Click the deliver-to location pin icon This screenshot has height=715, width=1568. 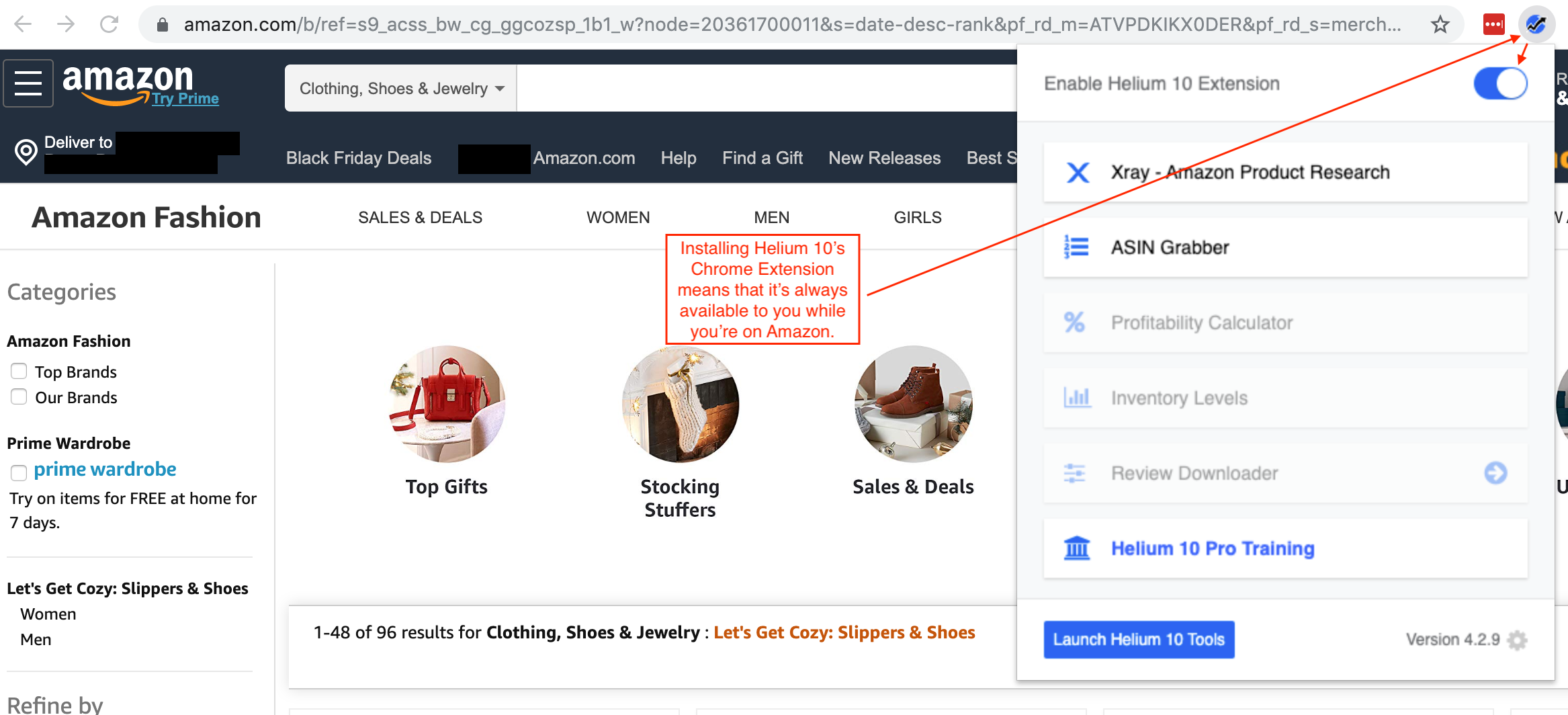(26, 152)
